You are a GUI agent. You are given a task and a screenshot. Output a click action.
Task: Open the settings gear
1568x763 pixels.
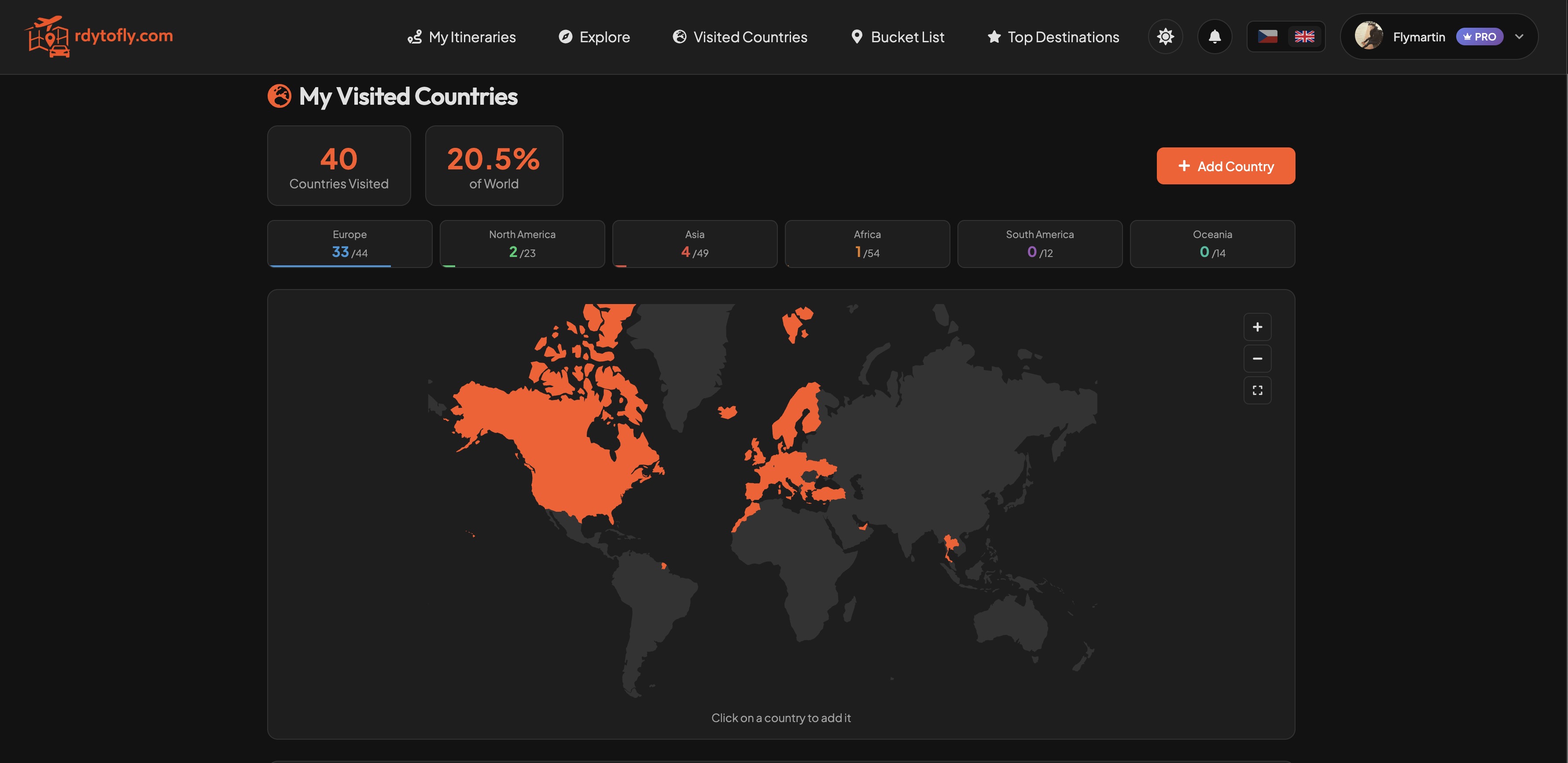pyautogui.click(x=1165, y=37)
